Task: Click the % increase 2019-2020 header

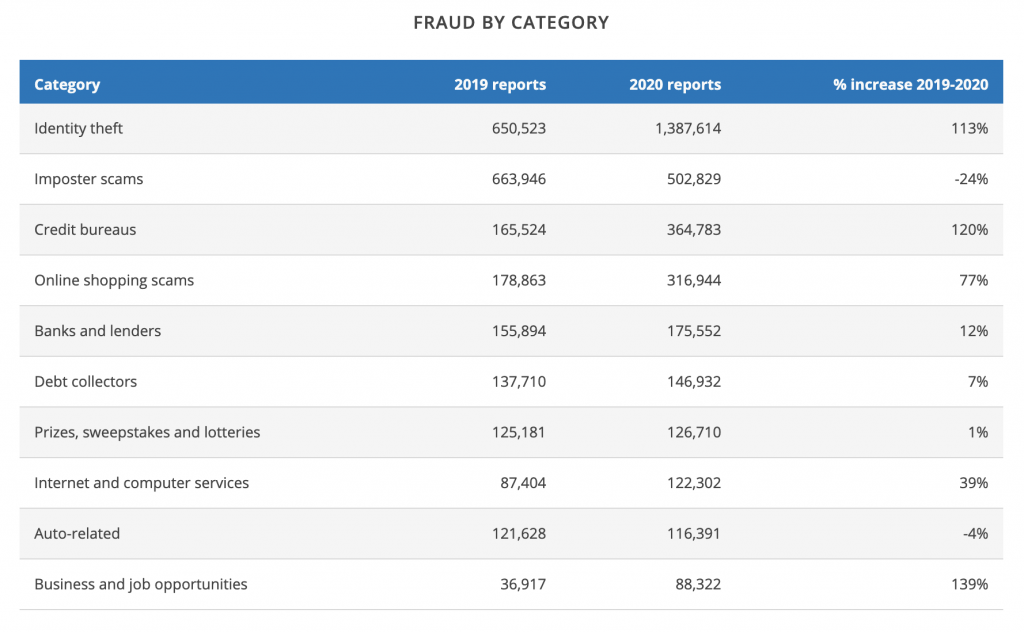Action: click(x=910, y=84)
